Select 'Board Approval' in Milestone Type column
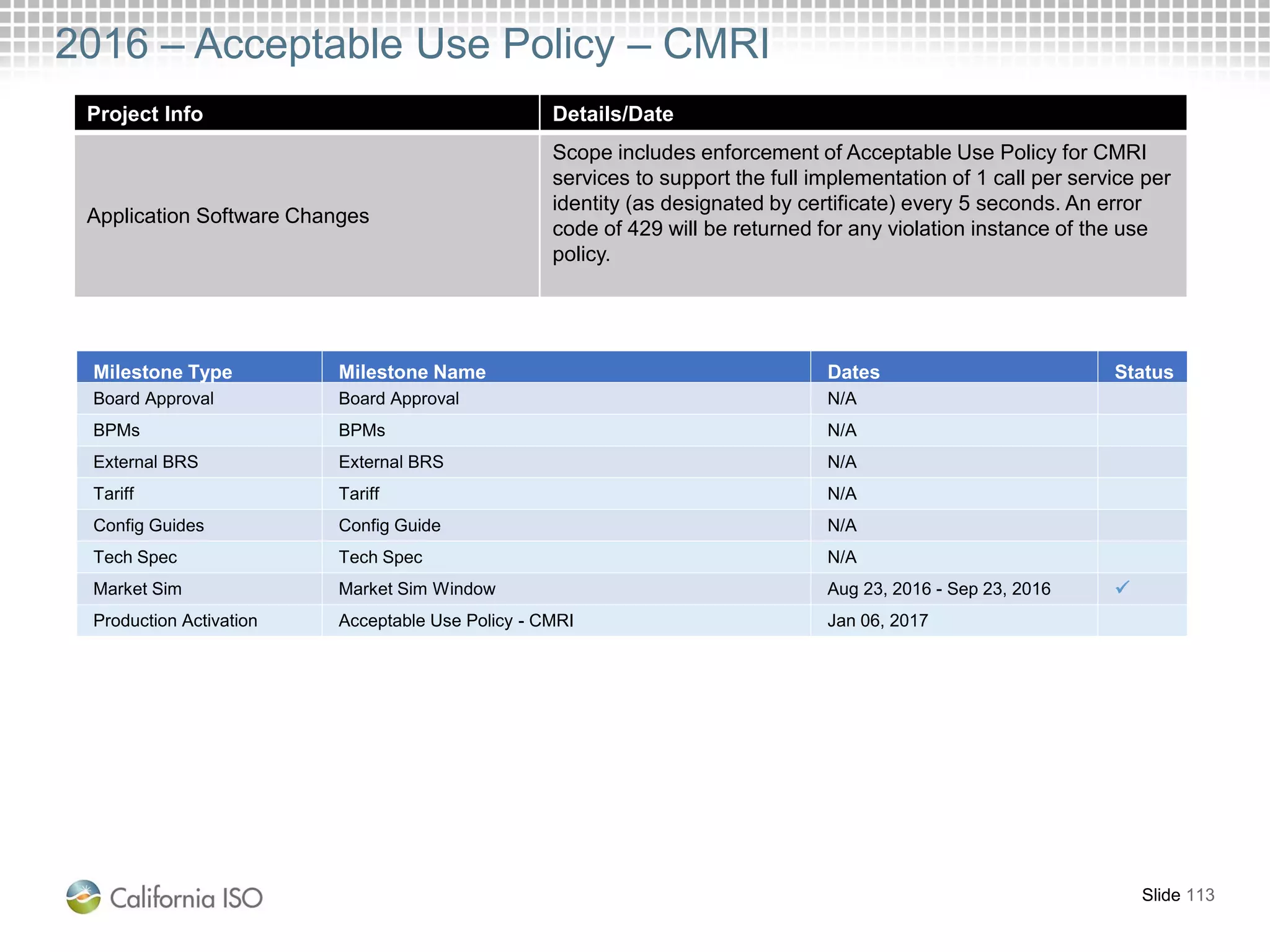This screenshot has height=952, width=1270. (x=153, y=399)
